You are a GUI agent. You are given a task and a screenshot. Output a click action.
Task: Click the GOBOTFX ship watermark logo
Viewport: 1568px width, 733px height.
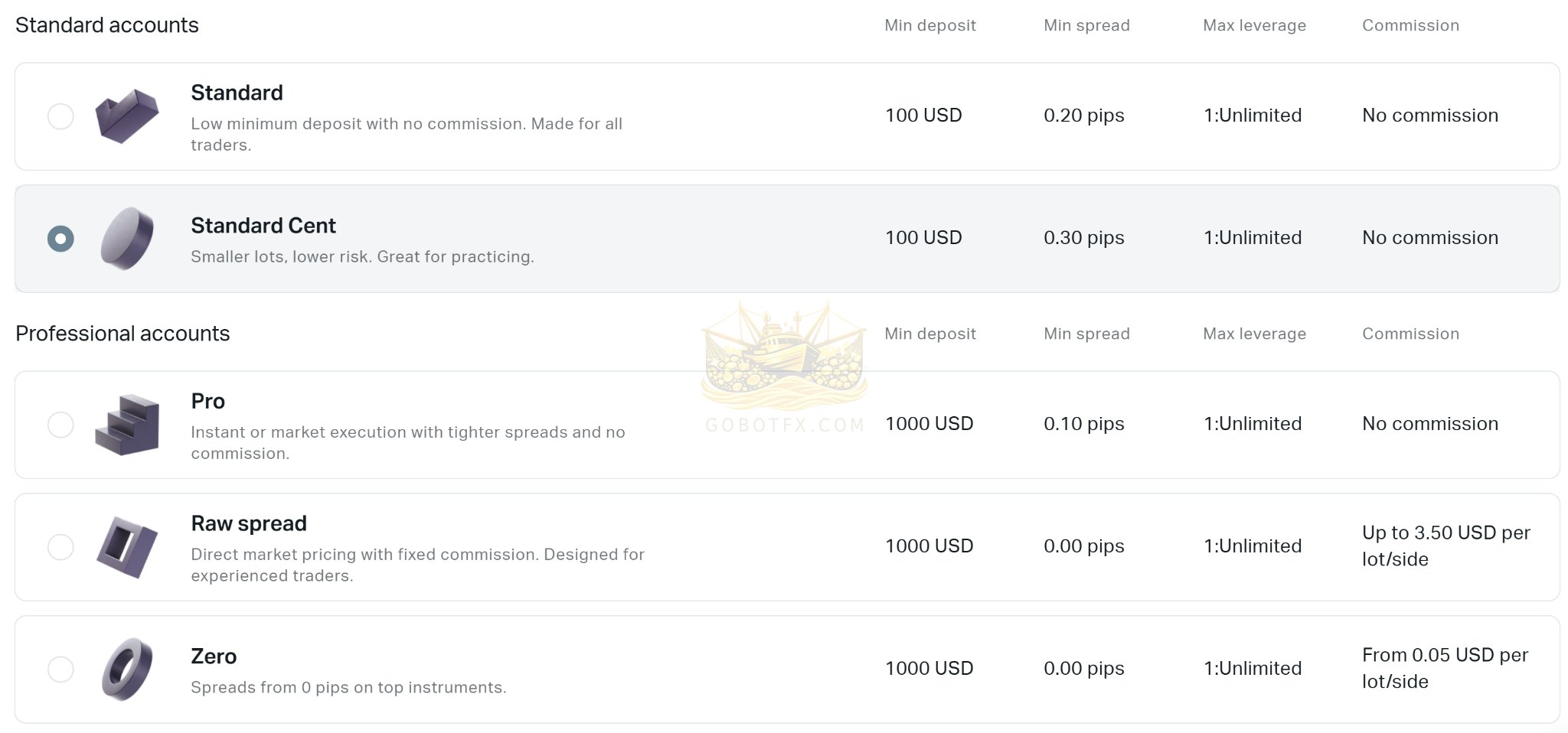pyautogui.click(x=782, y=360)
